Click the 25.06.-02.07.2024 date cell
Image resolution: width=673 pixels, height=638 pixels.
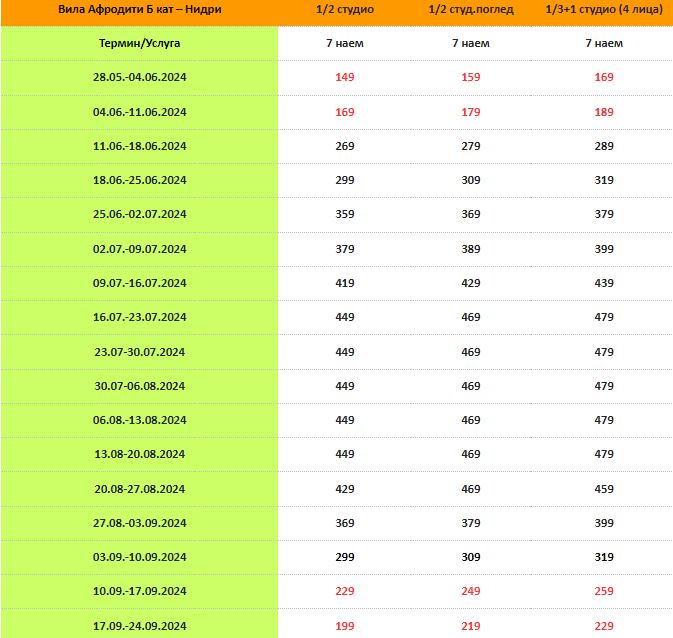pyautogui.click(x=140, y=214)
